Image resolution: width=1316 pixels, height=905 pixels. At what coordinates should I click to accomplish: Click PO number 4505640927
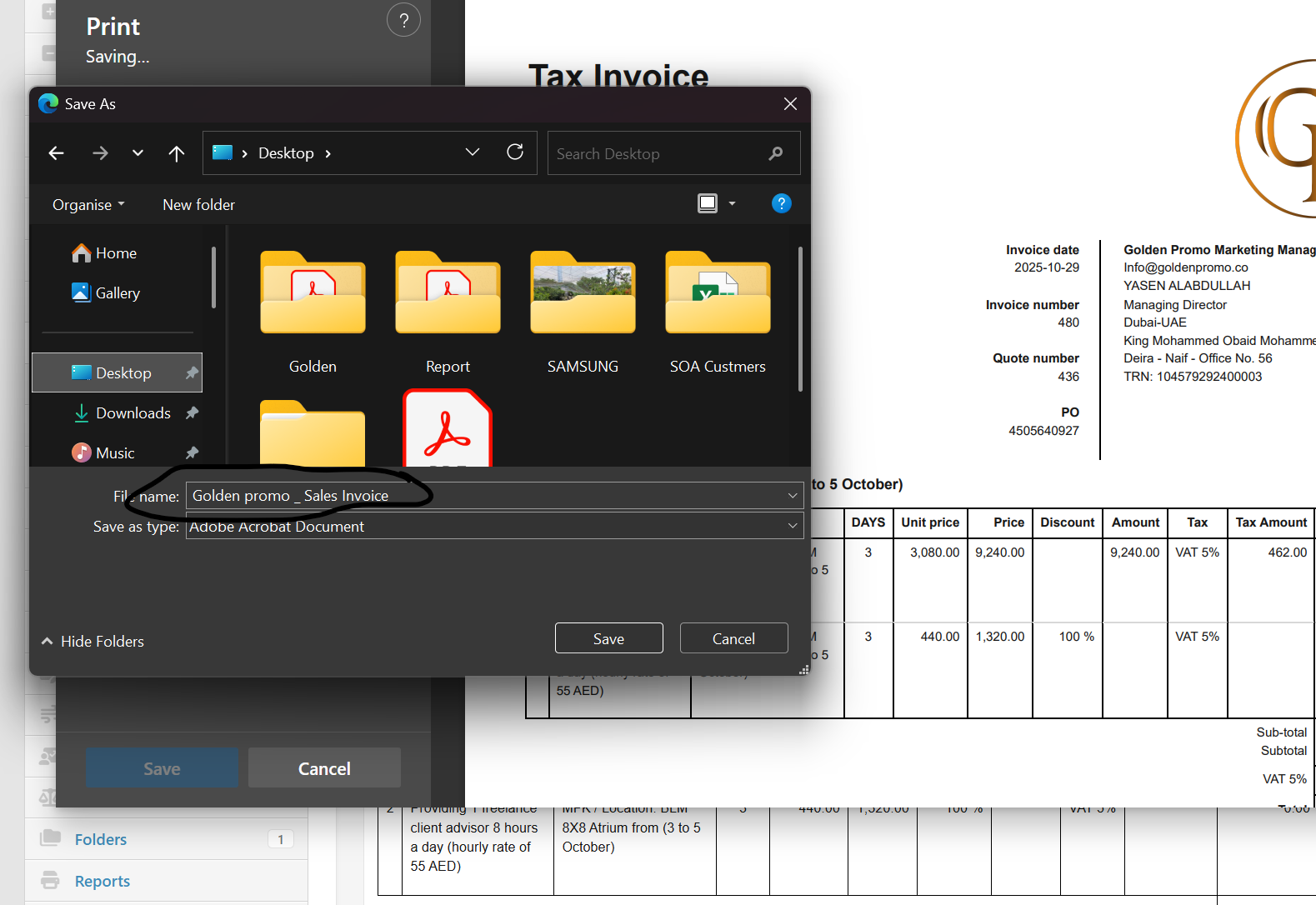pos(1043,431)
